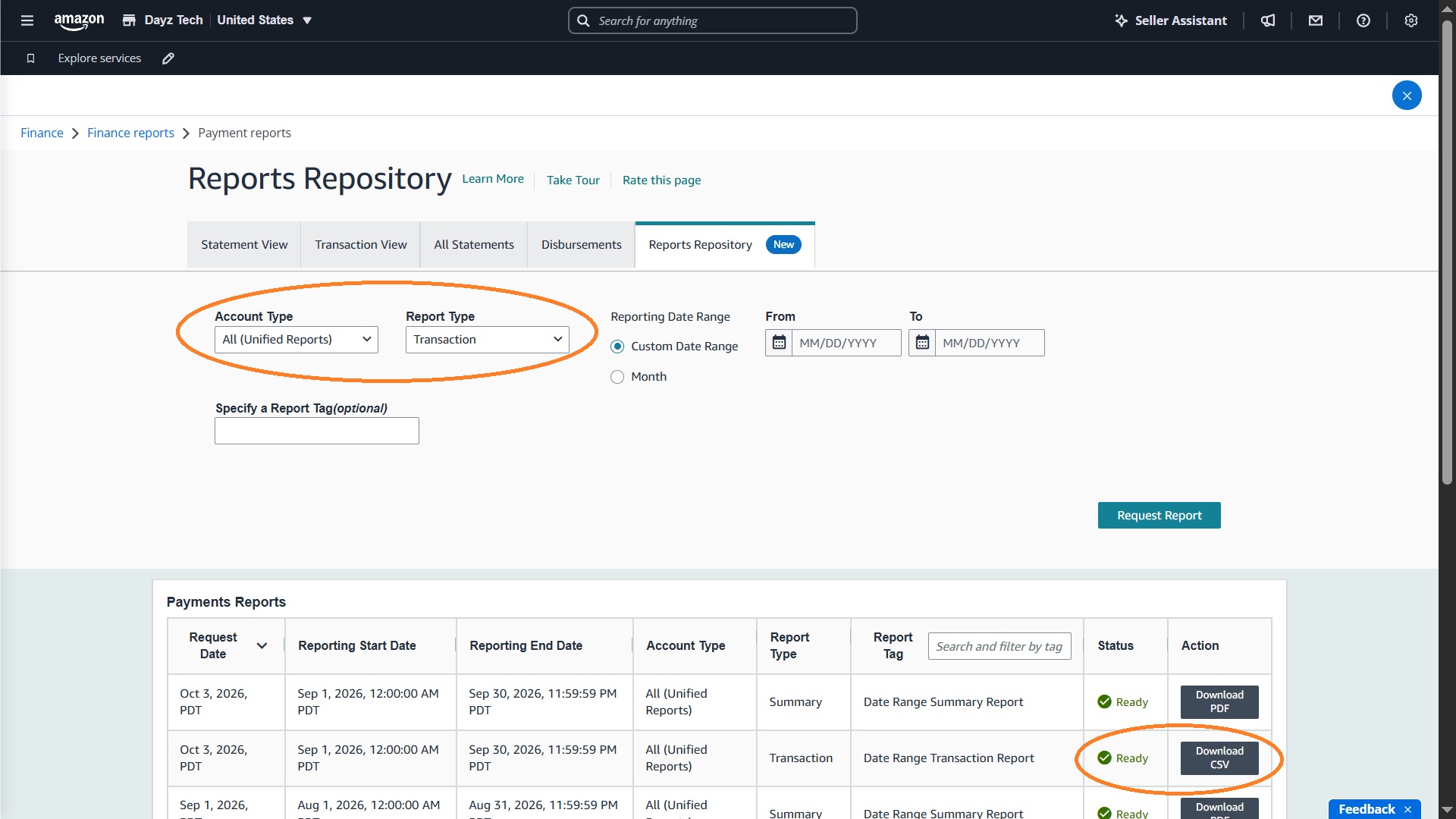Dismiss the Feedback button X

pyautogui.click(x=1407, y=809)
